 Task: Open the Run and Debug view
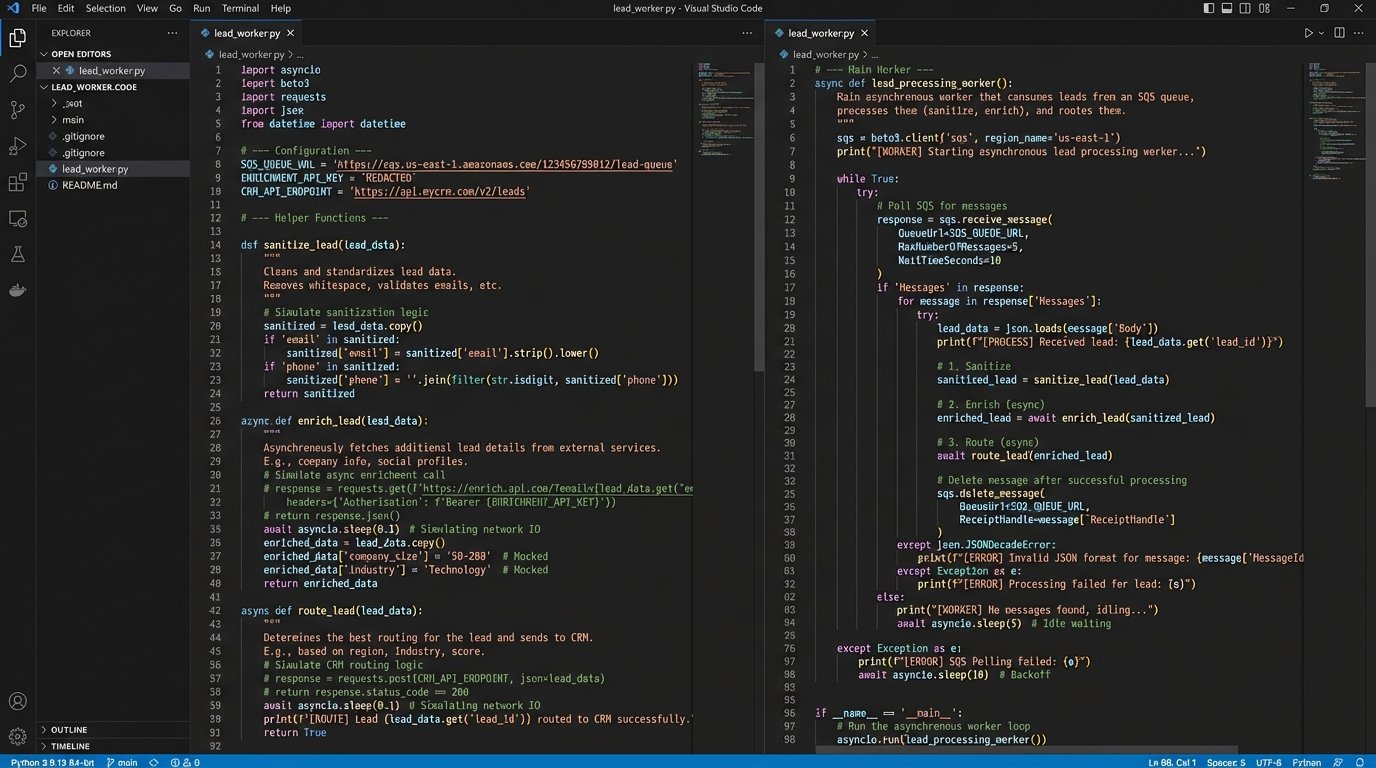17,146
